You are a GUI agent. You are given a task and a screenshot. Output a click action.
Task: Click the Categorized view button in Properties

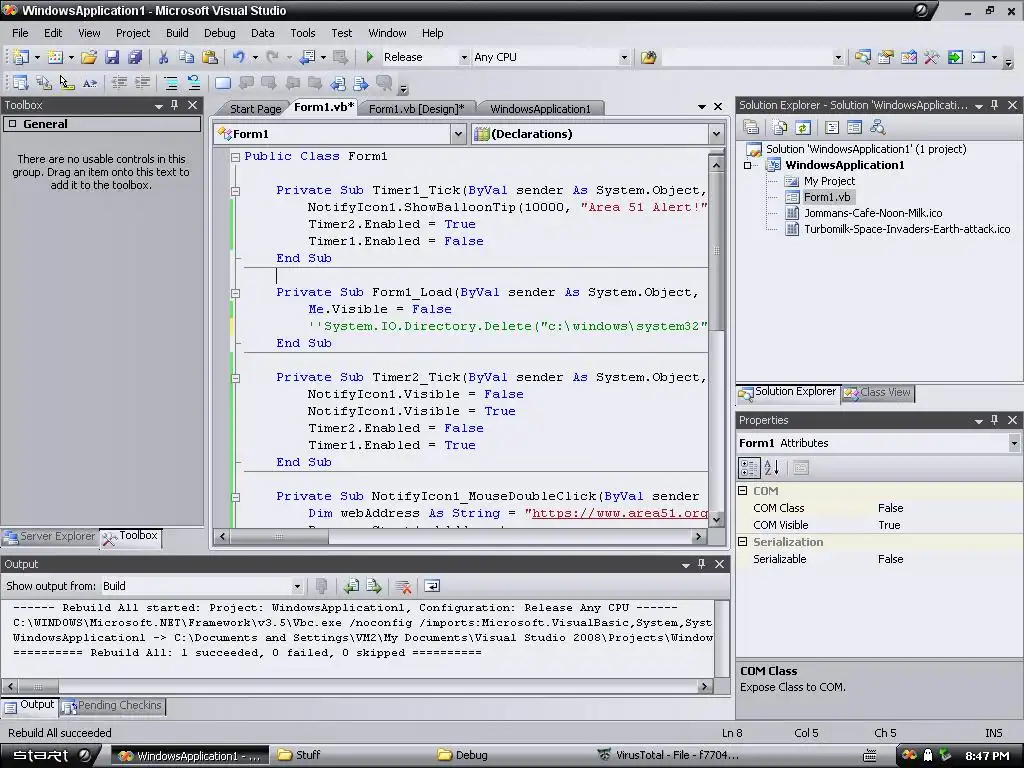pos(749,468)
